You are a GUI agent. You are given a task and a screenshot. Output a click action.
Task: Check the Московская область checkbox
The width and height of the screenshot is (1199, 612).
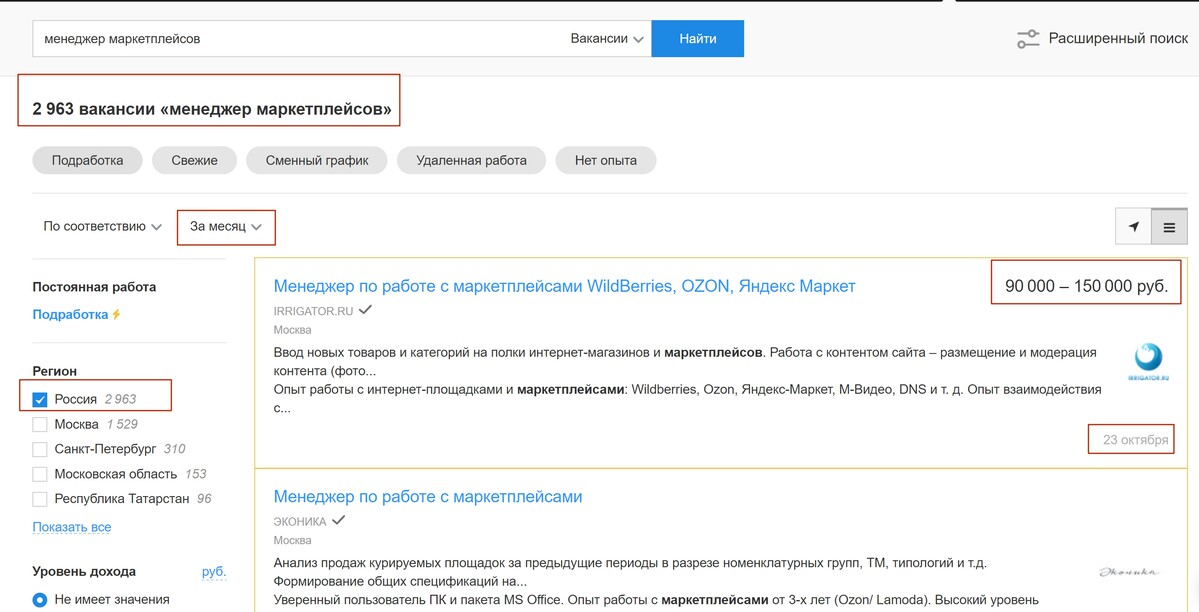click(x=40, y=474)
